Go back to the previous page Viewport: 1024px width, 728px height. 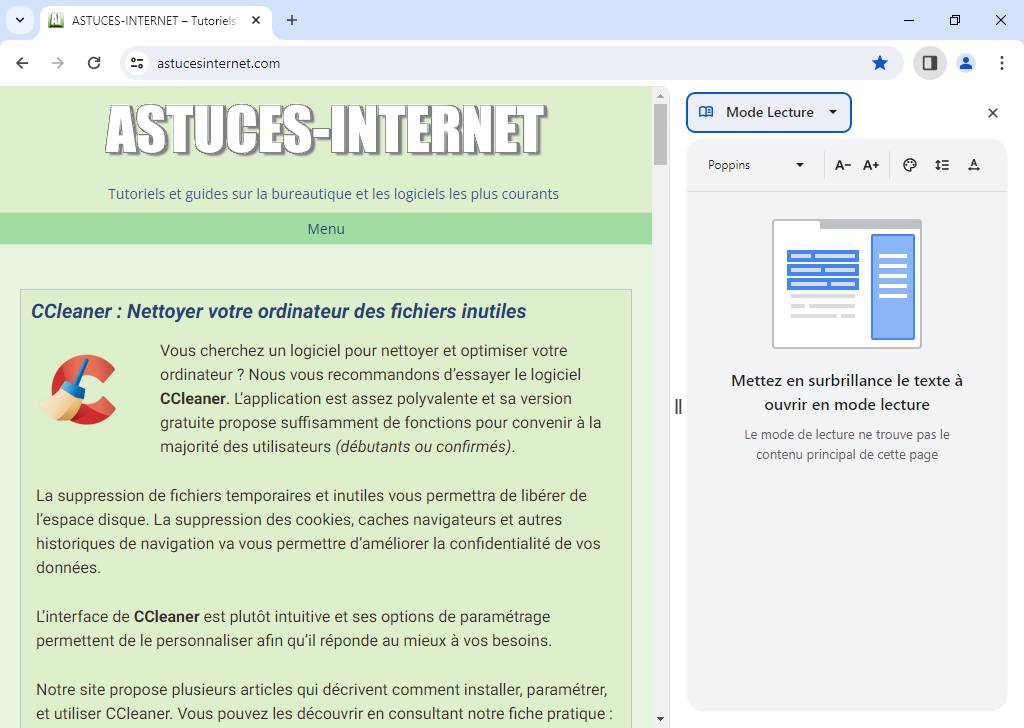[x=22, y=62]
